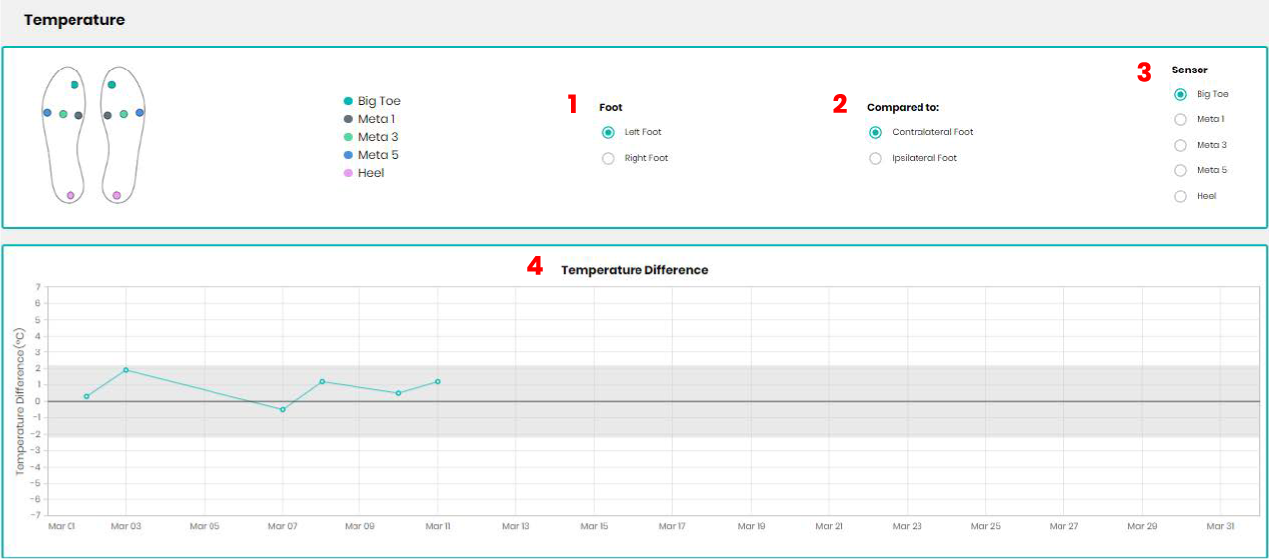1269x560 pixels.
Task: Select Meta 1 sensor radio button
Action: pos(1181,120)
